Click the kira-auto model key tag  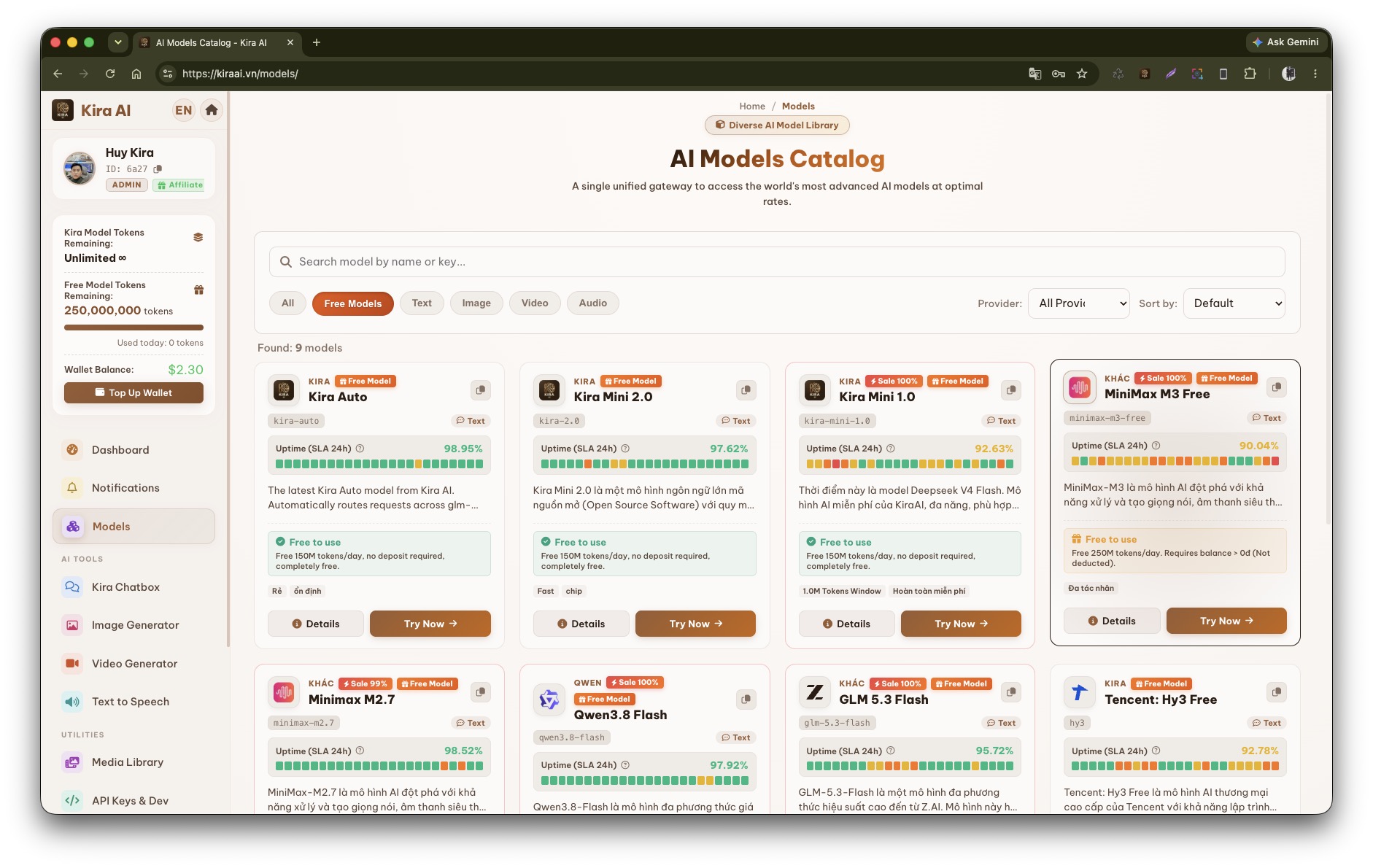296,421
